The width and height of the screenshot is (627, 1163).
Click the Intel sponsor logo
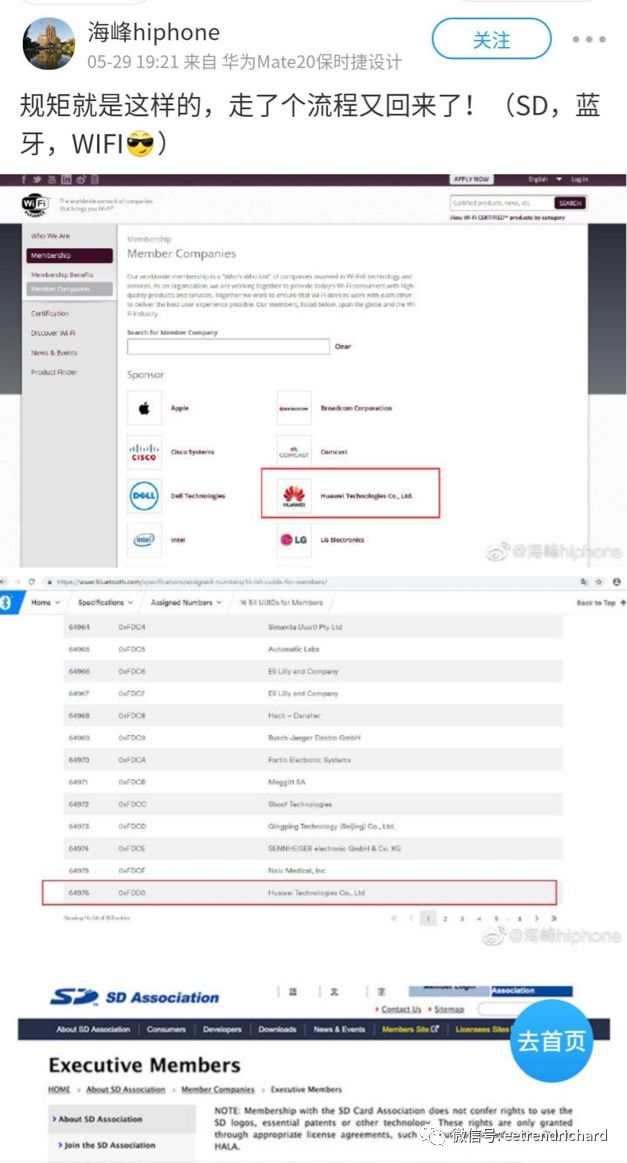pyautogui.click(x=144, y=540)
